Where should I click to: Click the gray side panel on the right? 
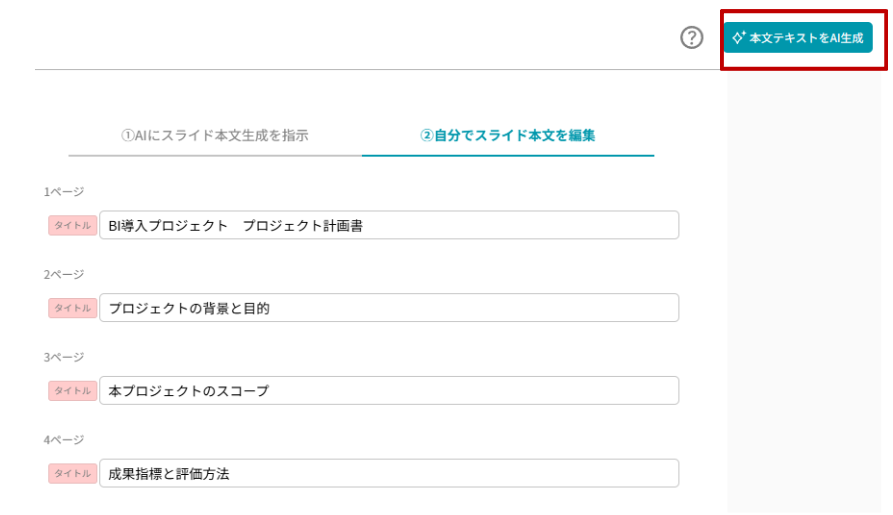pyautogui.click(x=808, y=300)
